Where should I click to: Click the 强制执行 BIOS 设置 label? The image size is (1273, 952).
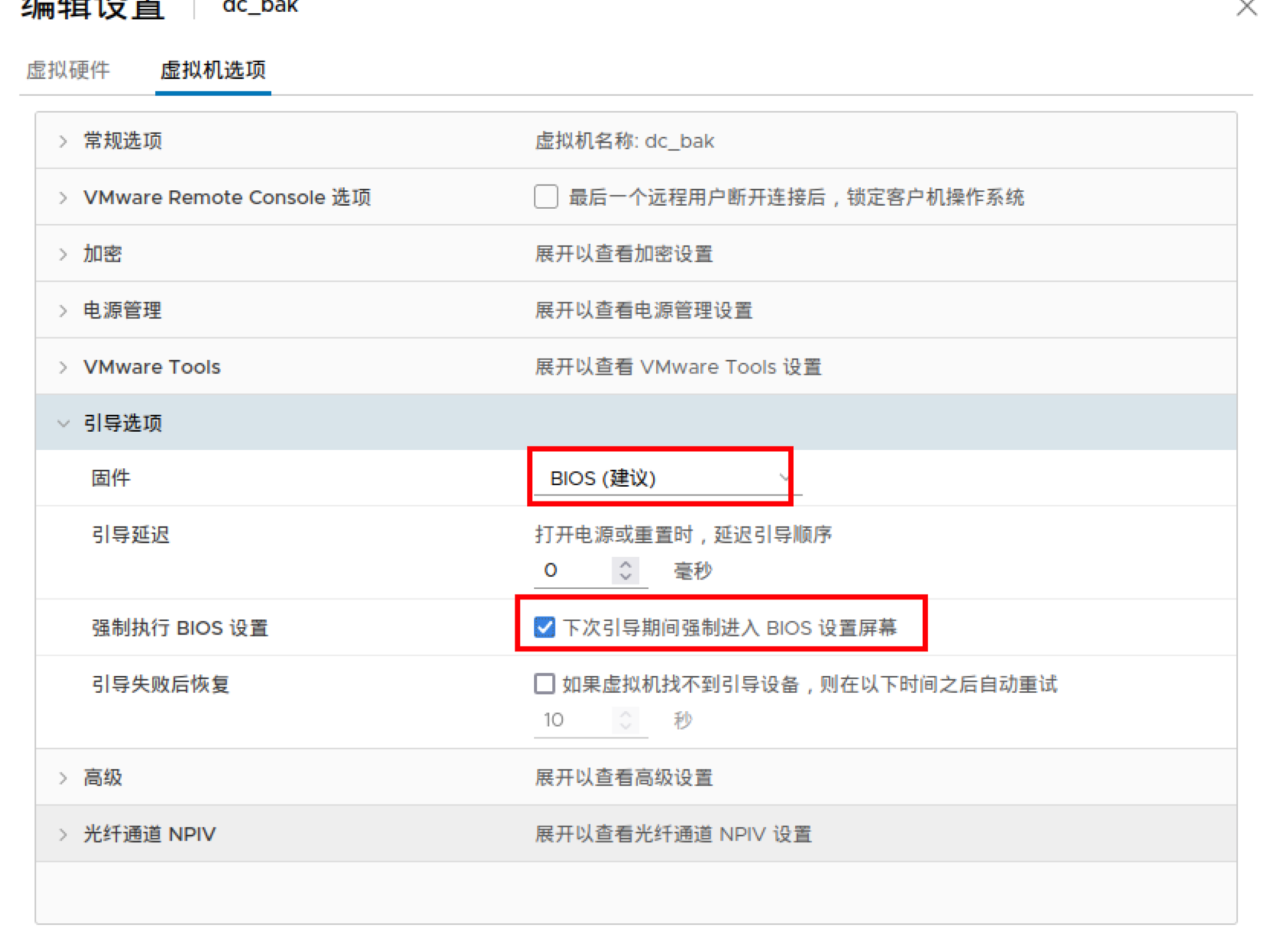[x=180, y=628]
